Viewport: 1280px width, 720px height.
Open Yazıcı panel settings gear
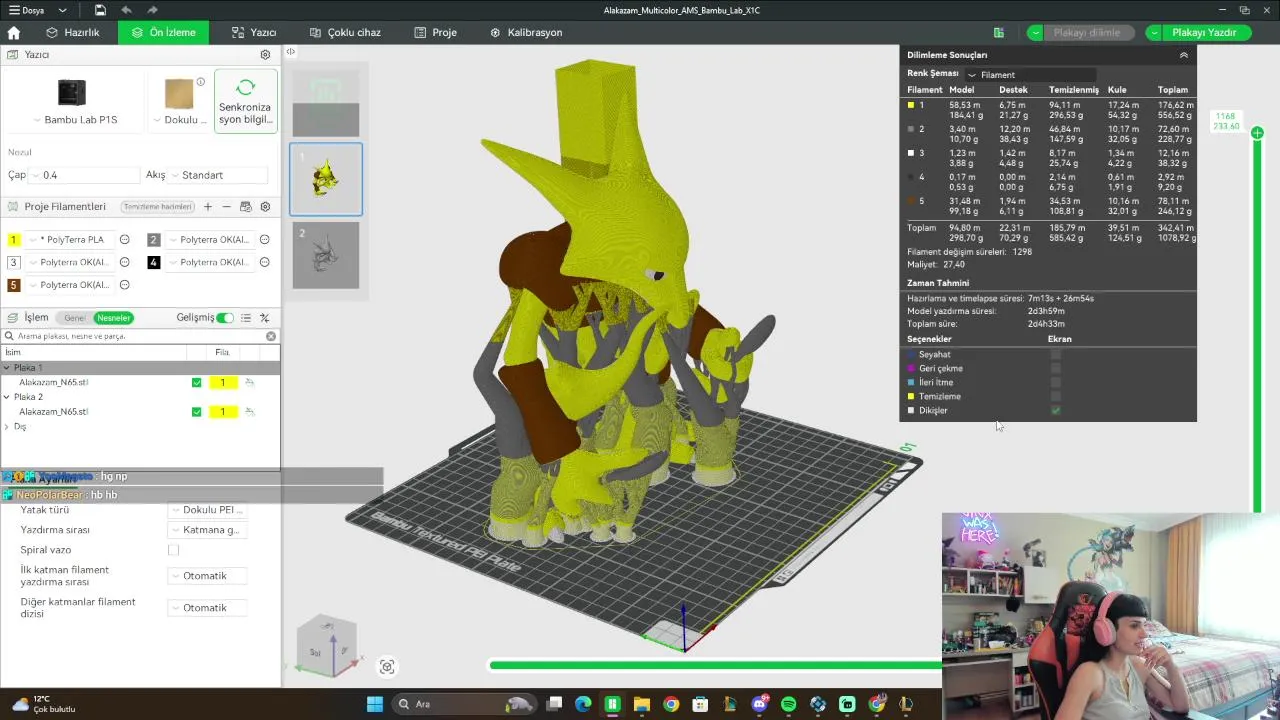[x=265, y=55]
